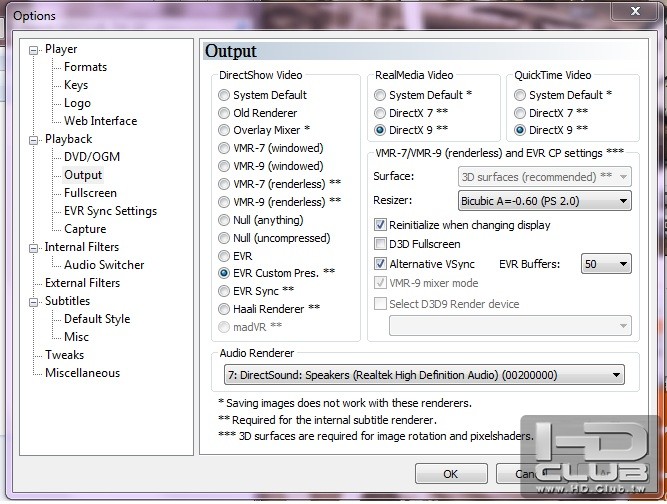Close the Options dialog window
The width and height of the screenshot is (667, 504).
[x=635, y=11]
